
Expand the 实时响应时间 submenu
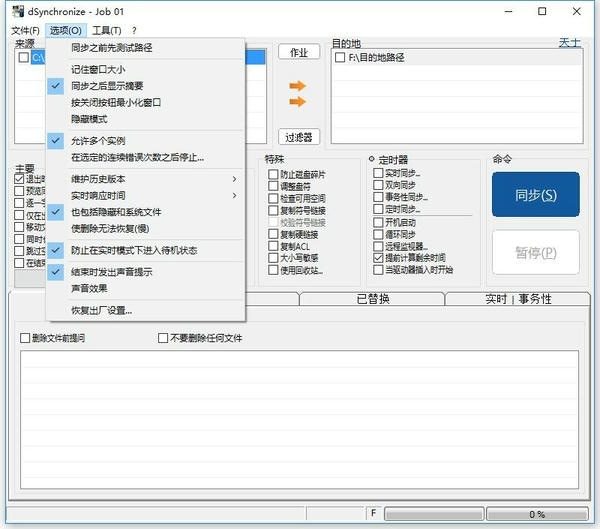[145, 196]
